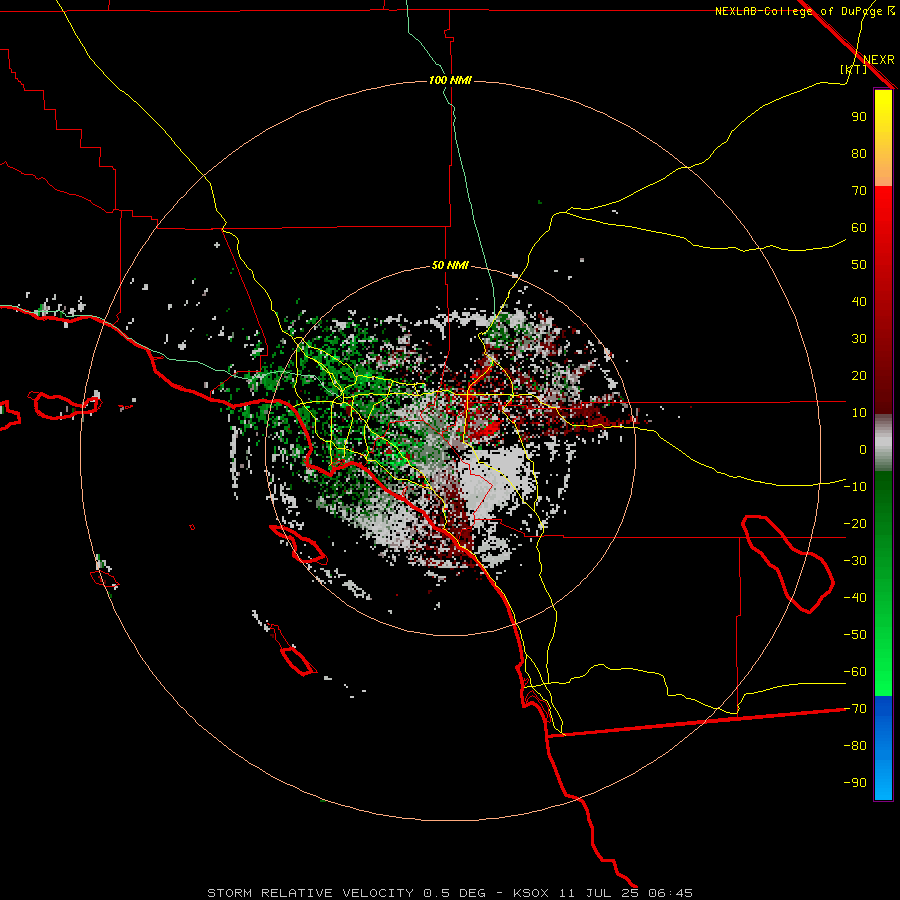This screenshot has width=900, height=900.
Task: Pick the gray zero-velocity segment of color bar
Action: point(883,443)
